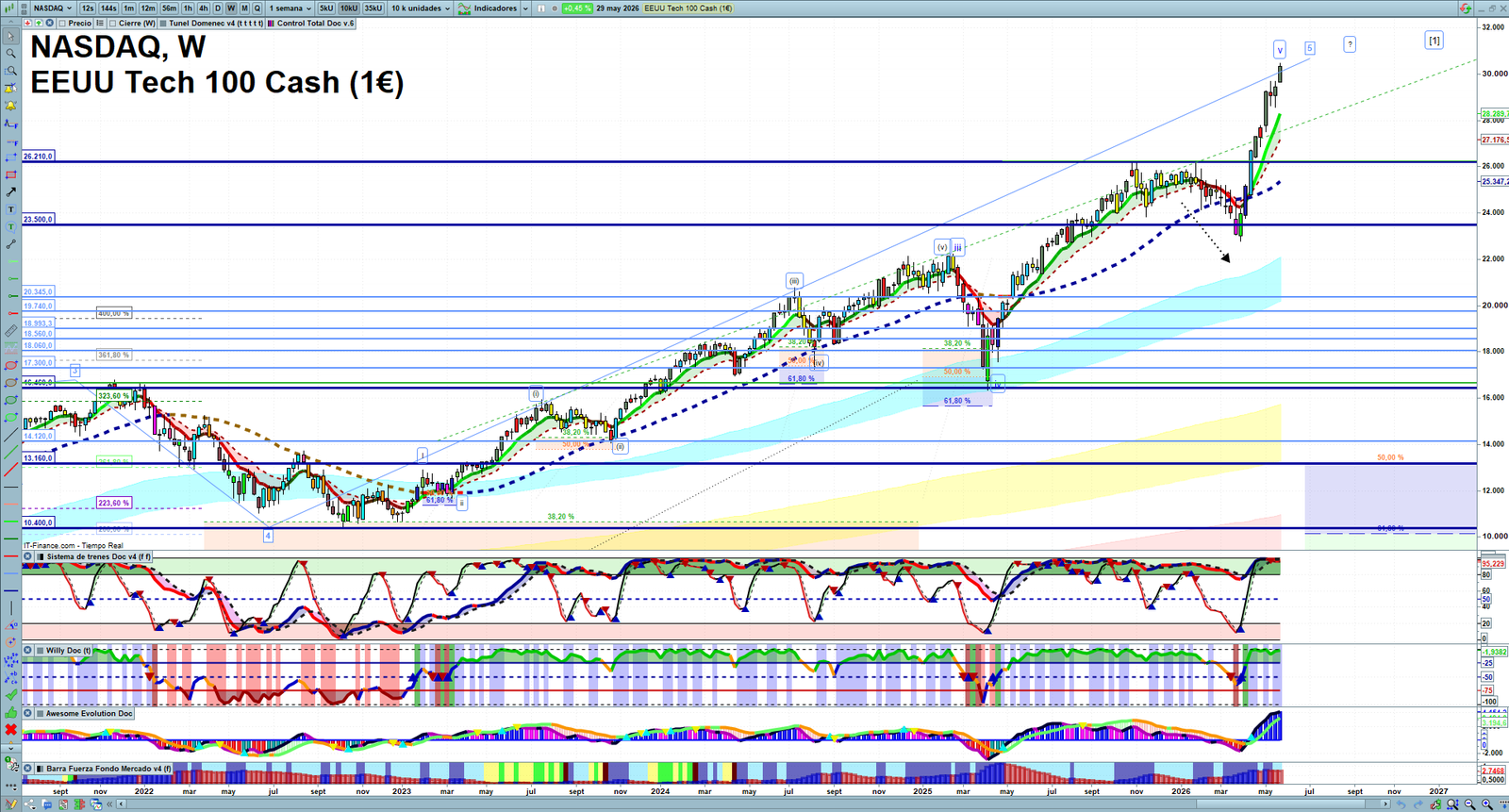
Task: Close the Awesome Evolution Doc panel
Action: point(28,714)
